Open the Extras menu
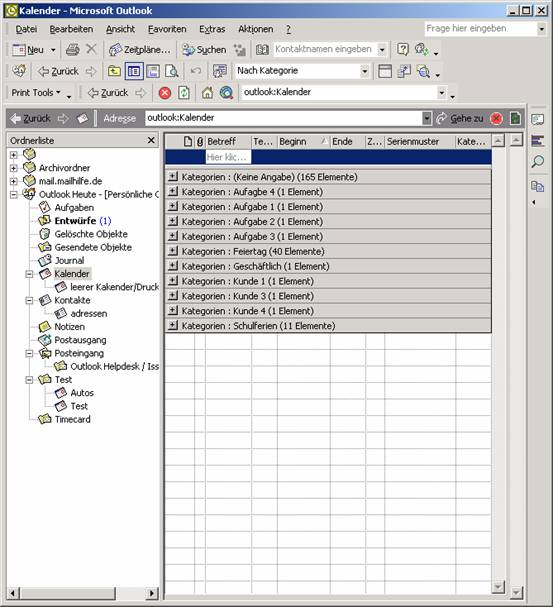 [x=212, y=29]
